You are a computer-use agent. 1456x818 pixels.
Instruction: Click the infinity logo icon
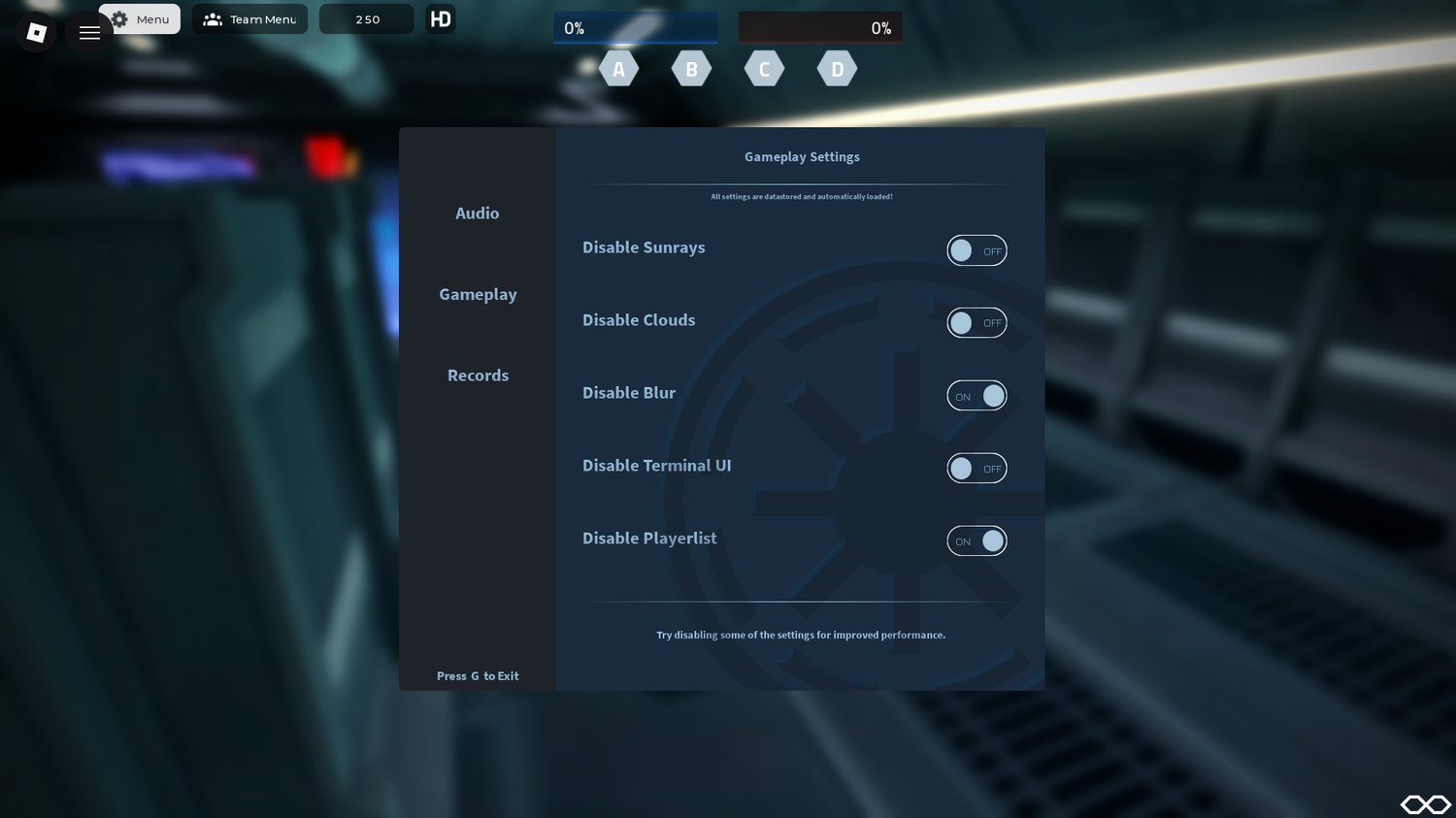[x=1425, y=804]
